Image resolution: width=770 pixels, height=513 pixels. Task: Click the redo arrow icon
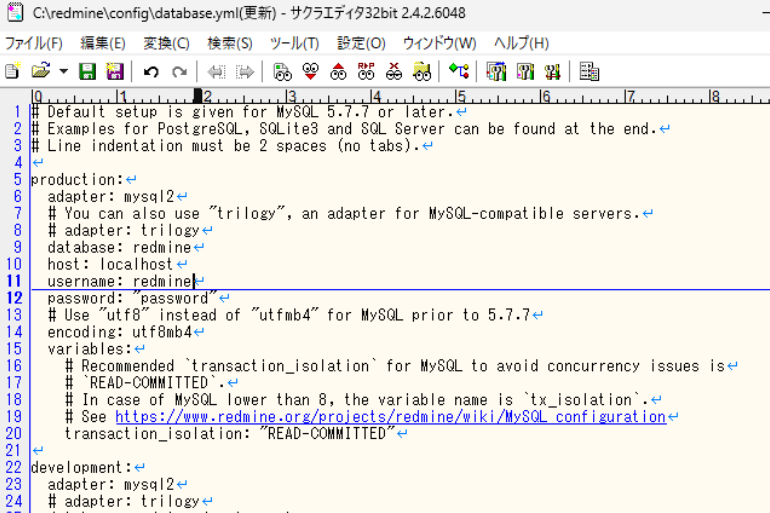click(179, 71)
